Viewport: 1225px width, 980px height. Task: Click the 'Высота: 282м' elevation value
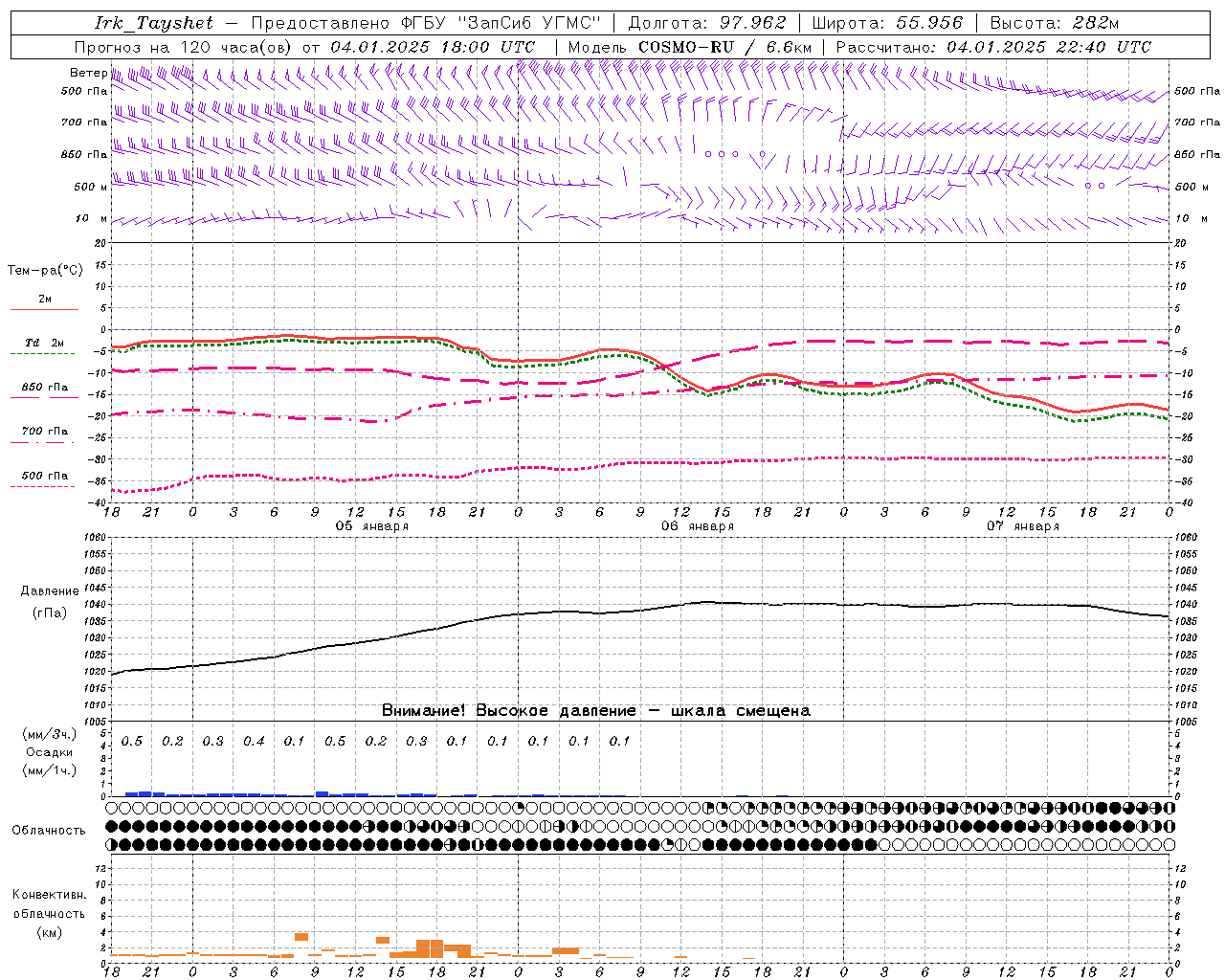click(1055, 23)
